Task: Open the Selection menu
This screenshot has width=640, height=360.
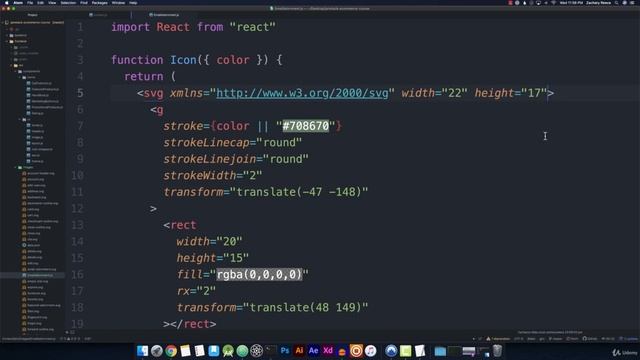Action: click(x=68, y=3)
